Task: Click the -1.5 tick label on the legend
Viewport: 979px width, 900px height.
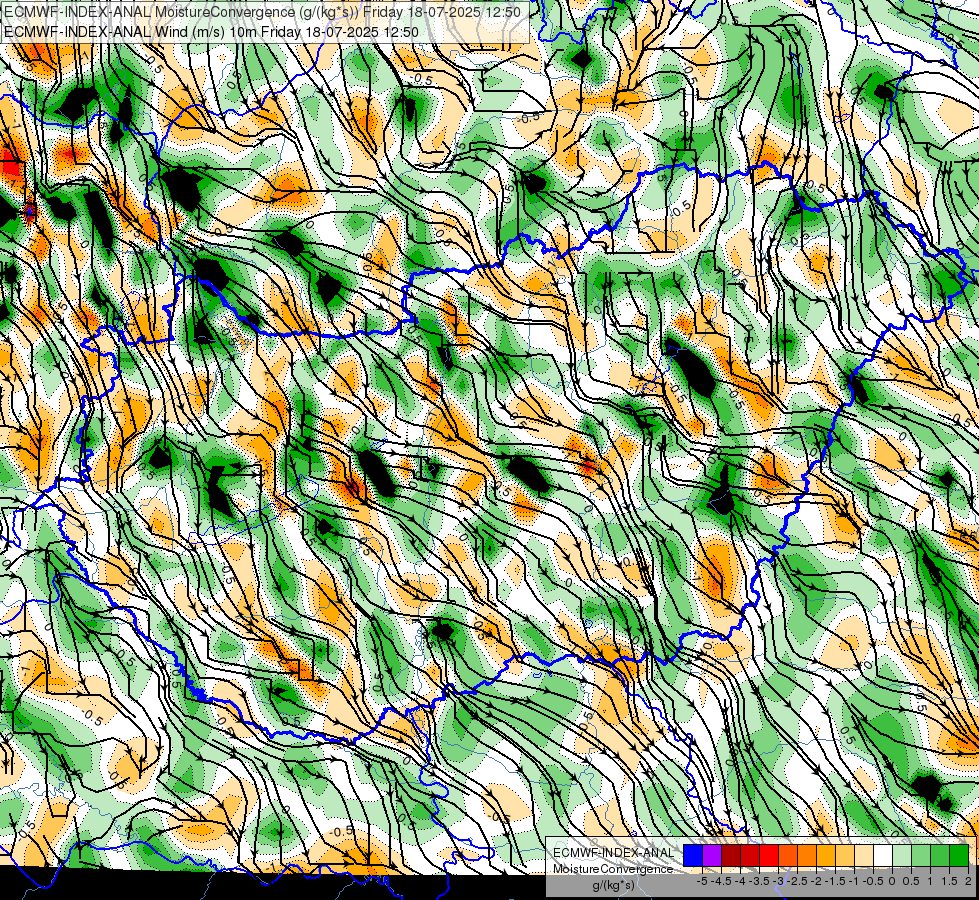Action: click(835, 881)
